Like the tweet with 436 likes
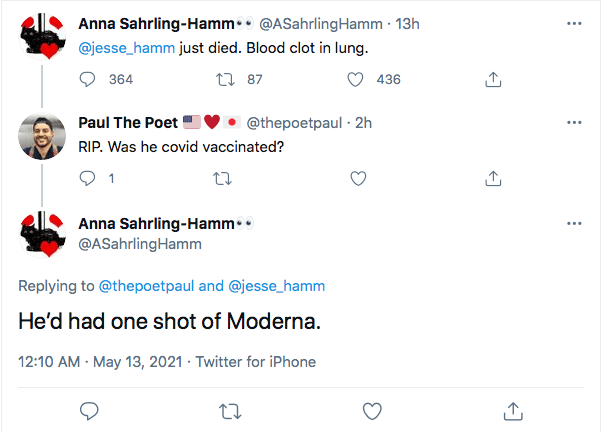 pos(358,79)
